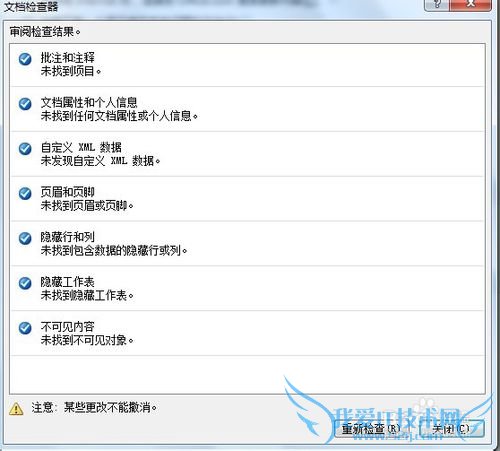Click 未找到任何文档属性或个人信息 result text
The height and width of the screenshot is (451, 500).
click(119, 116)
